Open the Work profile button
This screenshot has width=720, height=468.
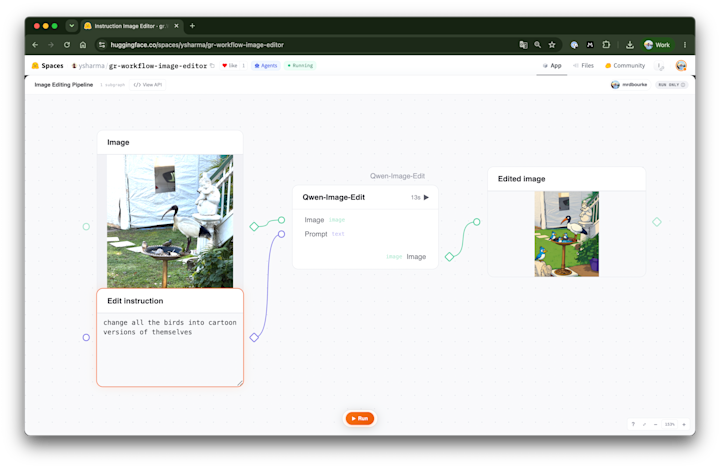pyautogui.click(x=657, y=45)
